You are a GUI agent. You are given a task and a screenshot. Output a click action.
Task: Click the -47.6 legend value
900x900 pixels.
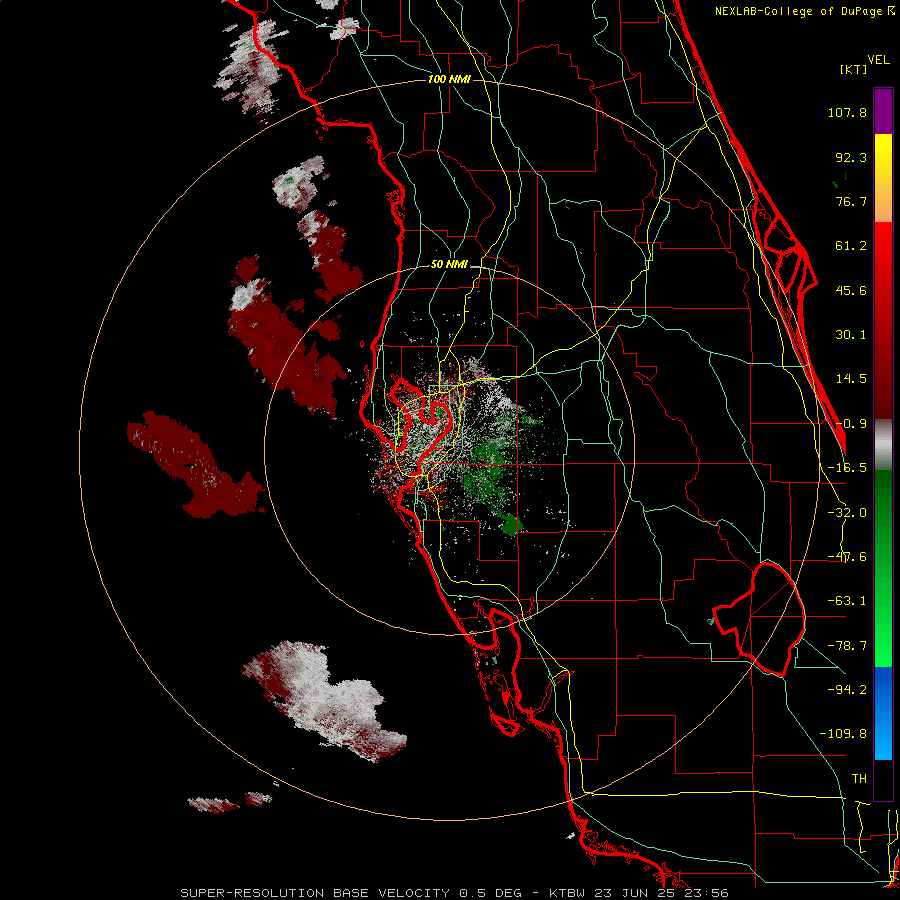pyautogui.click(x=847, y=557)
